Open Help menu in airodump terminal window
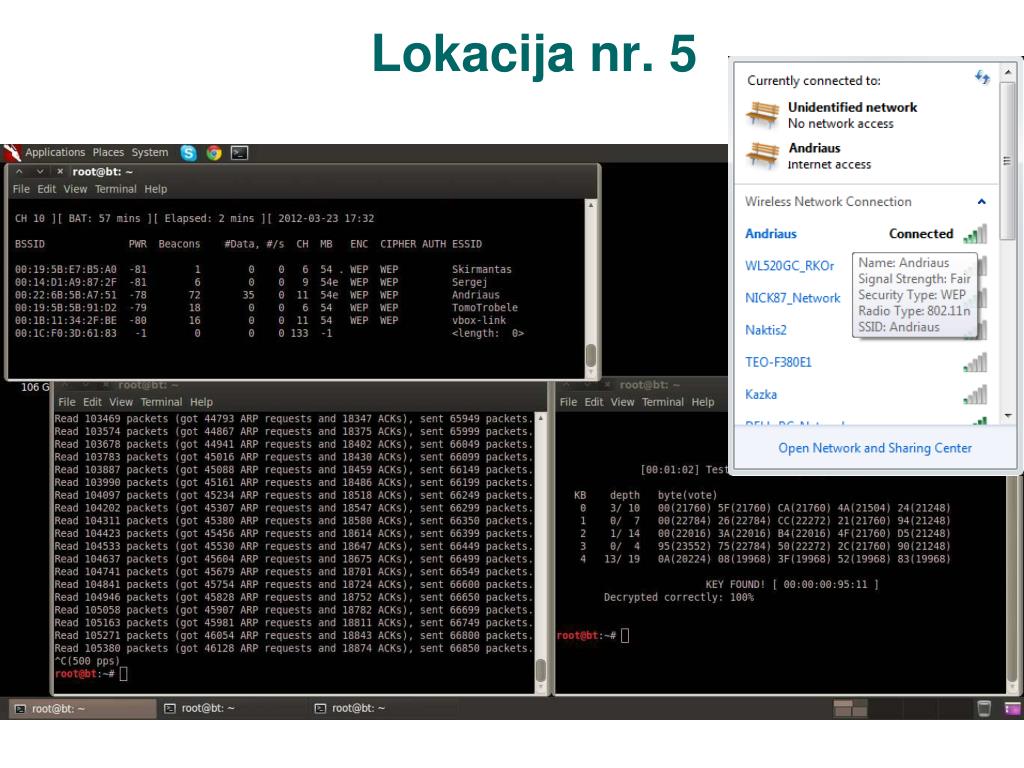1024x768 pixels. (x=155, y=189)
